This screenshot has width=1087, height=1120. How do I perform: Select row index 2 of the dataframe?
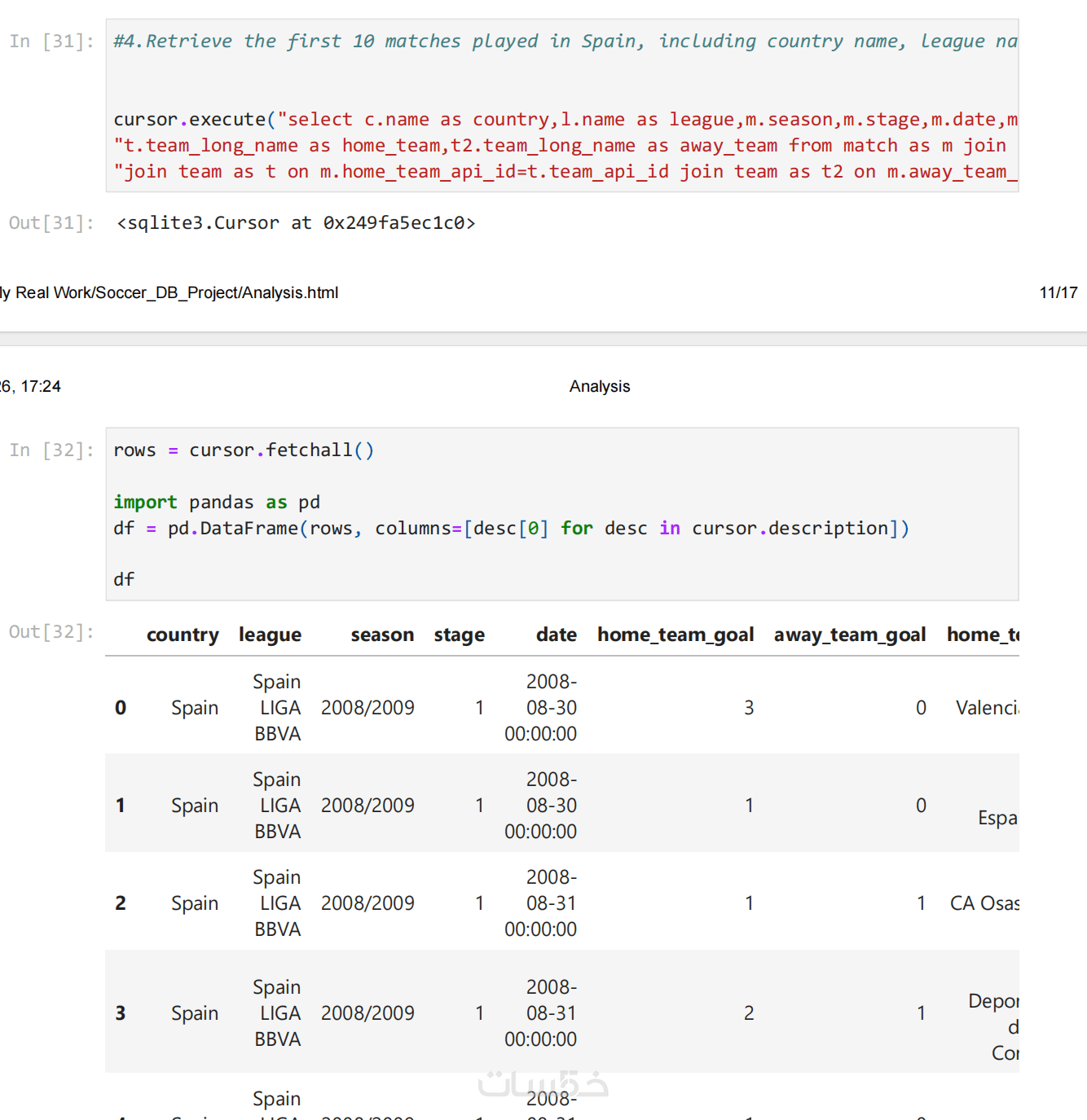[121, 903]
